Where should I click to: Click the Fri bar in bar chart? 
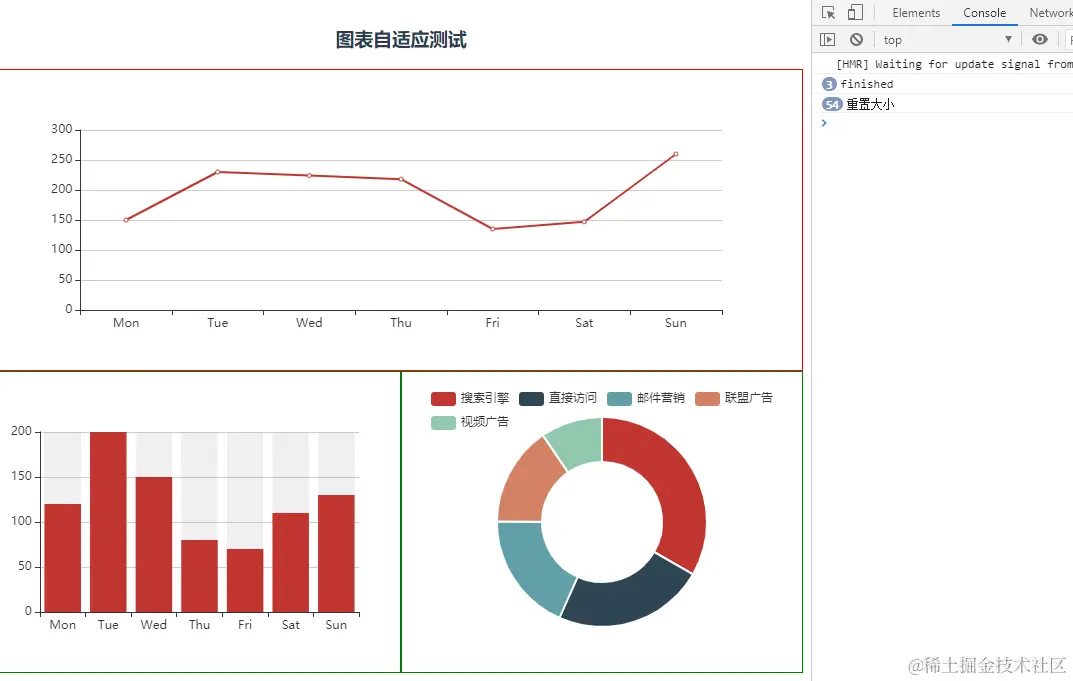(245, 580)
